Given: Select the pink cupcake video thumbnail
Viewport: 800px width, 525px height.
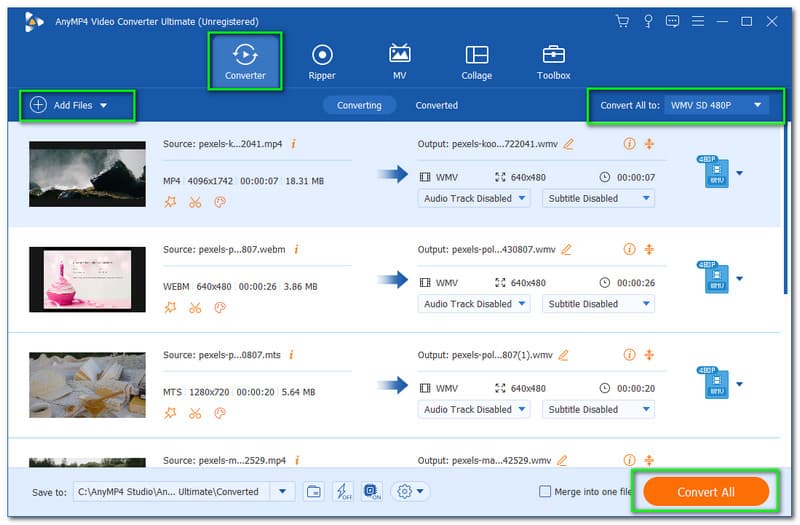Looking at the screenshot, I should pos(87,280).
